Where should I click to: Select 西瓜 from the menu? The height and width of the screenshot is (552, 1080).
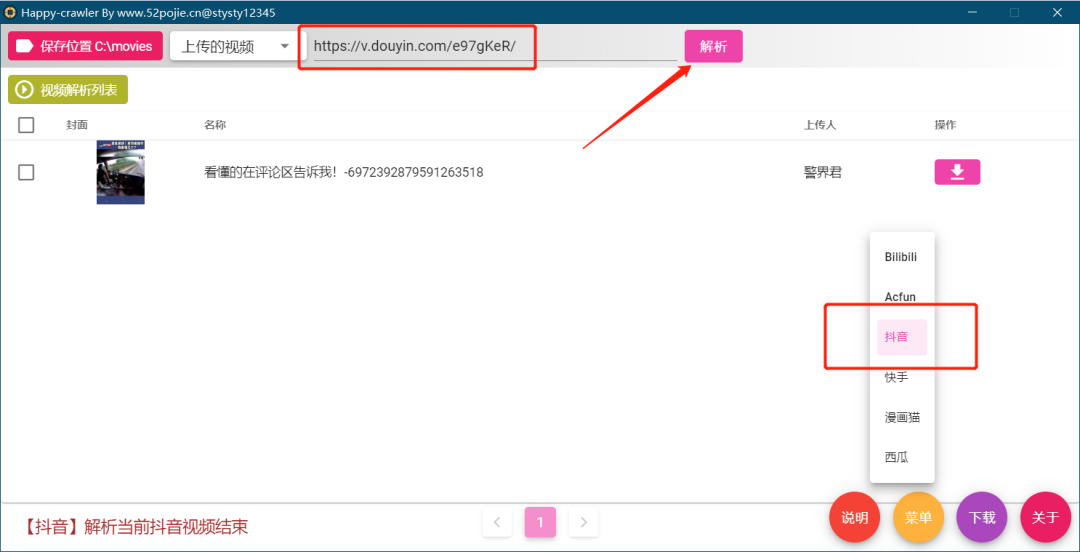point(902,457)
